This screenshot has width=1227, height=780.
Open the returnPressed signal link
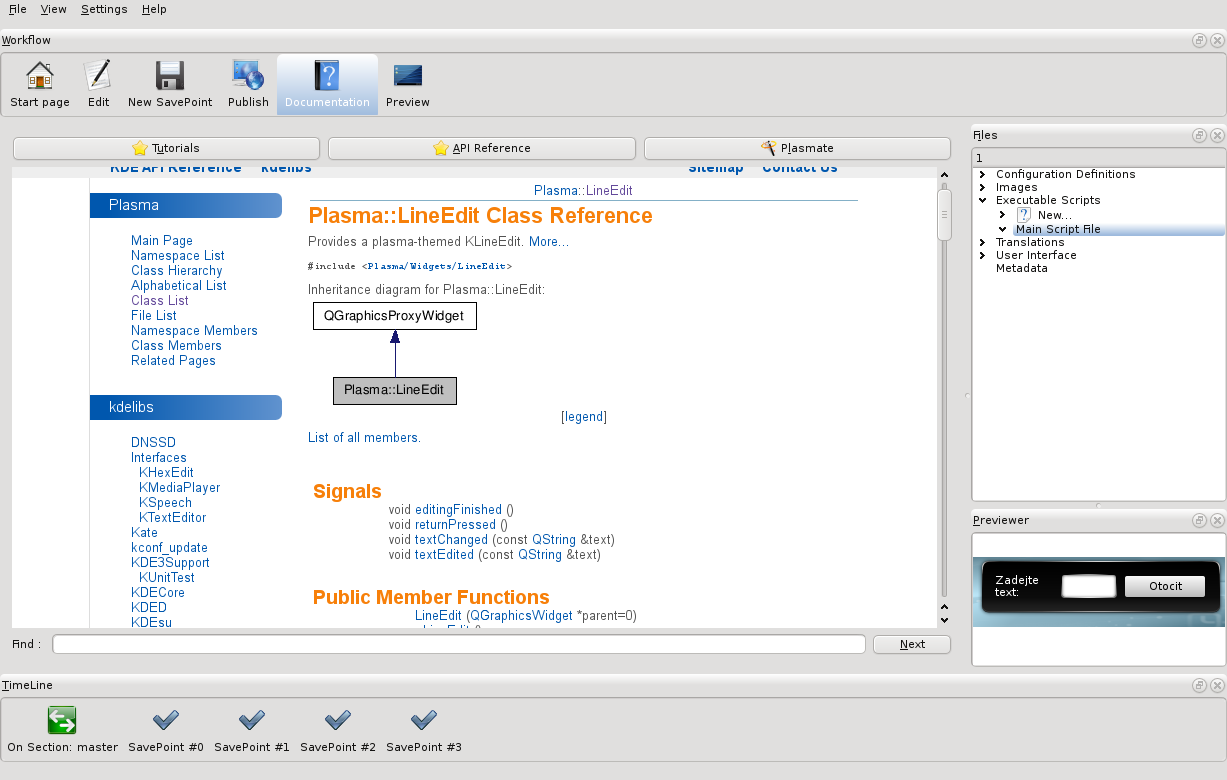tap(455, 524)
